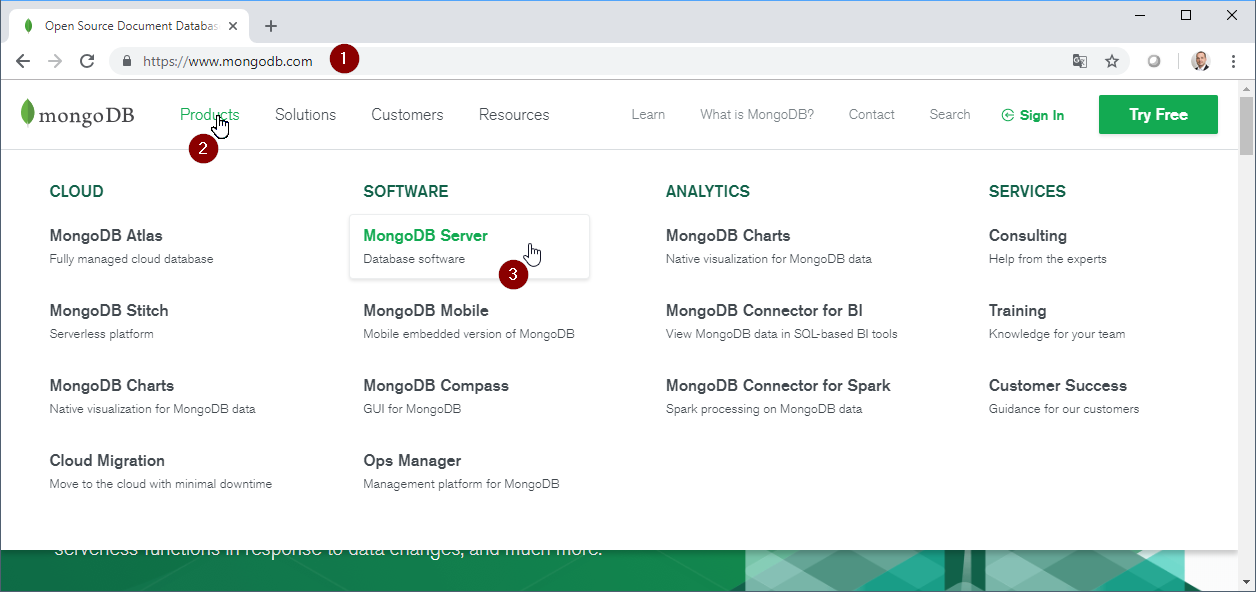
Task: Bookmark this page with the star icon
Action: click(x=1112, y=61)
